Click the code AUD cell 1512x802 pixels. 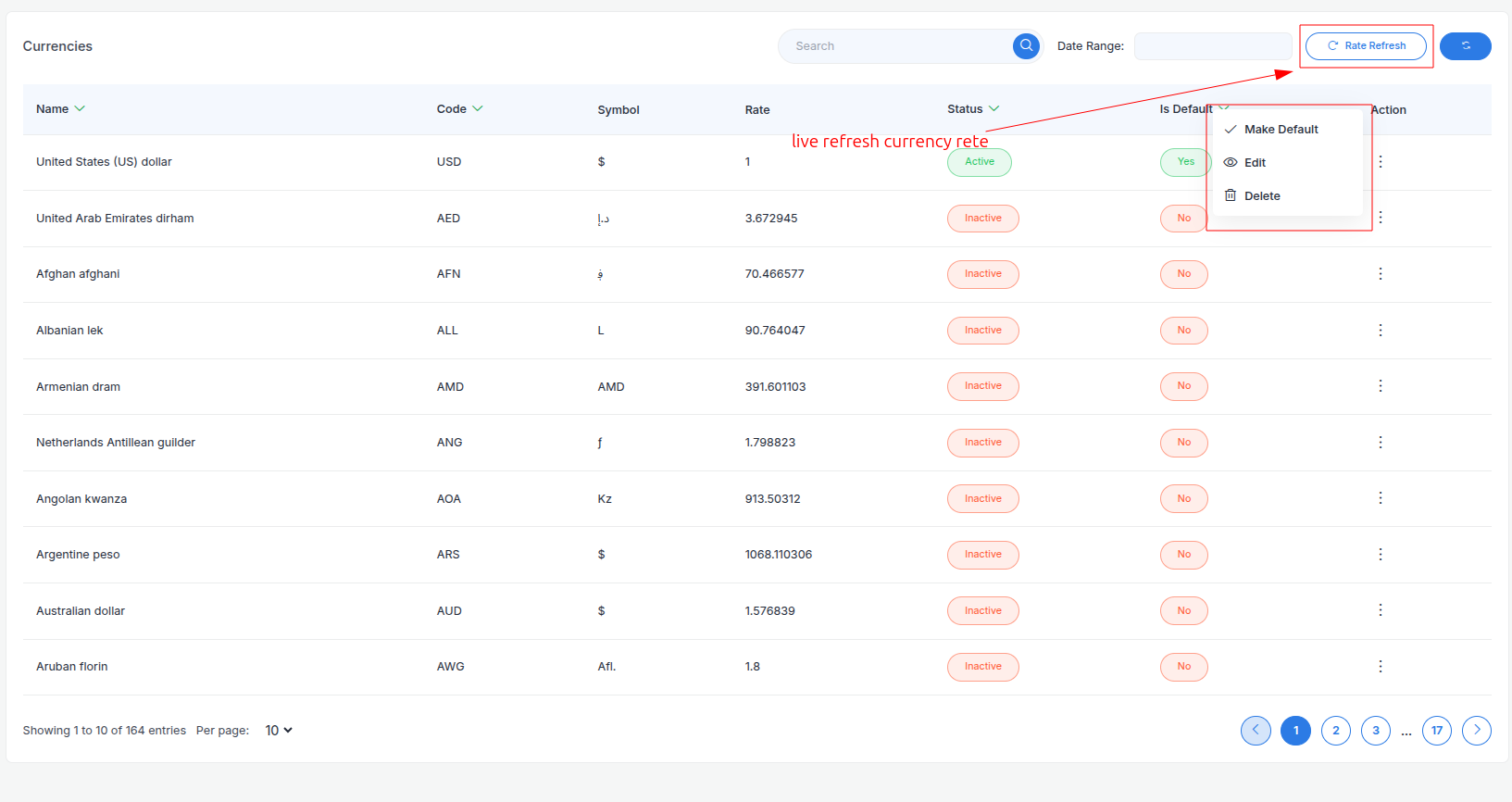(x=449, y=611)
